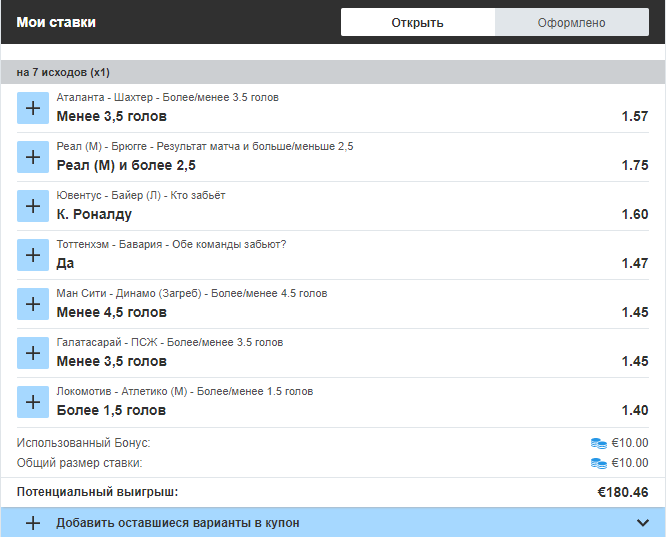Click the 1.47 odds value

click(x=635, y=263)
